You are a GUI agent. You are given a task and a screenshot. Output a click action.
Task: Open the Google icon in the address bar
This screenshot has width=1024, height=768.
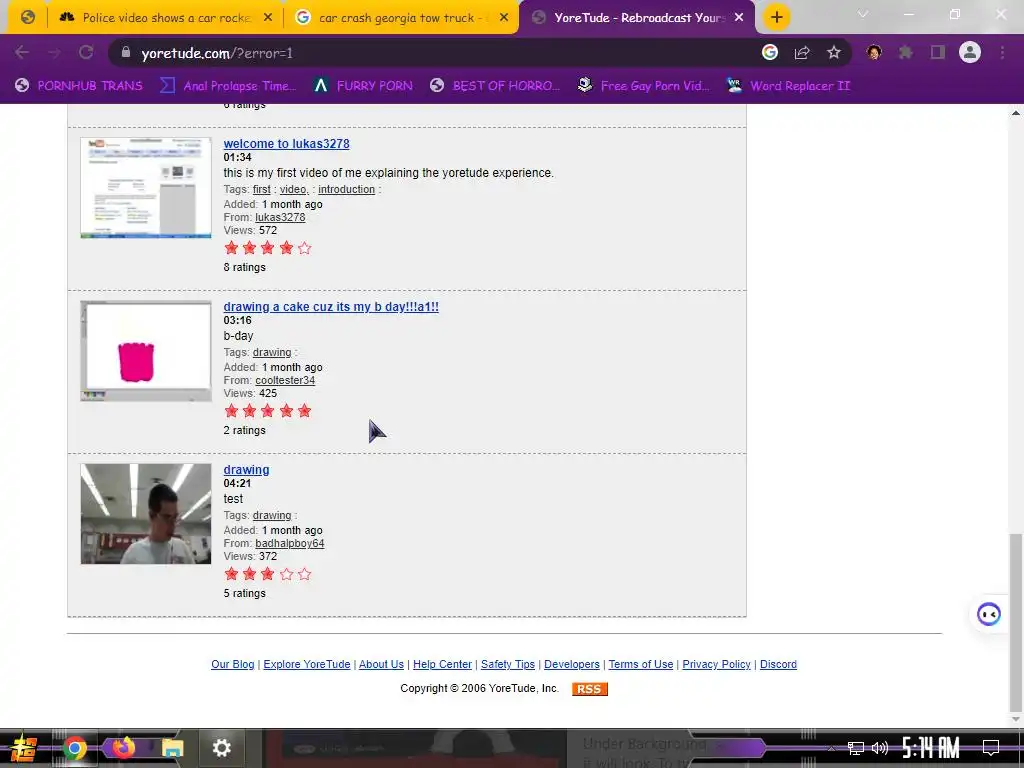(x=770, y=53)
